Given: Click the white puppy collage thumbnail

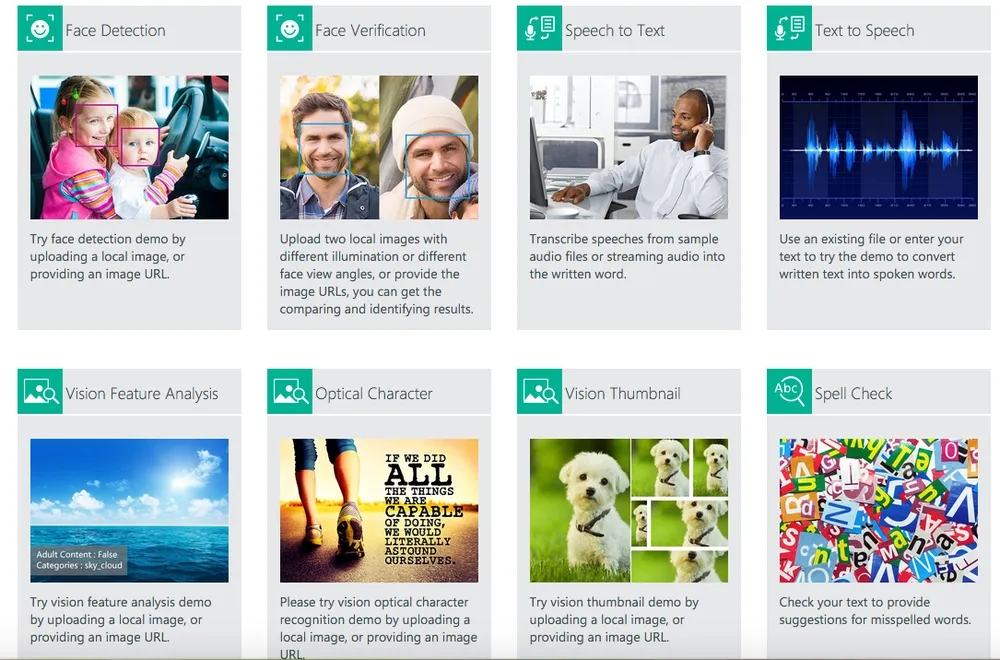Looking at the screenshot, I should [628, 510].
